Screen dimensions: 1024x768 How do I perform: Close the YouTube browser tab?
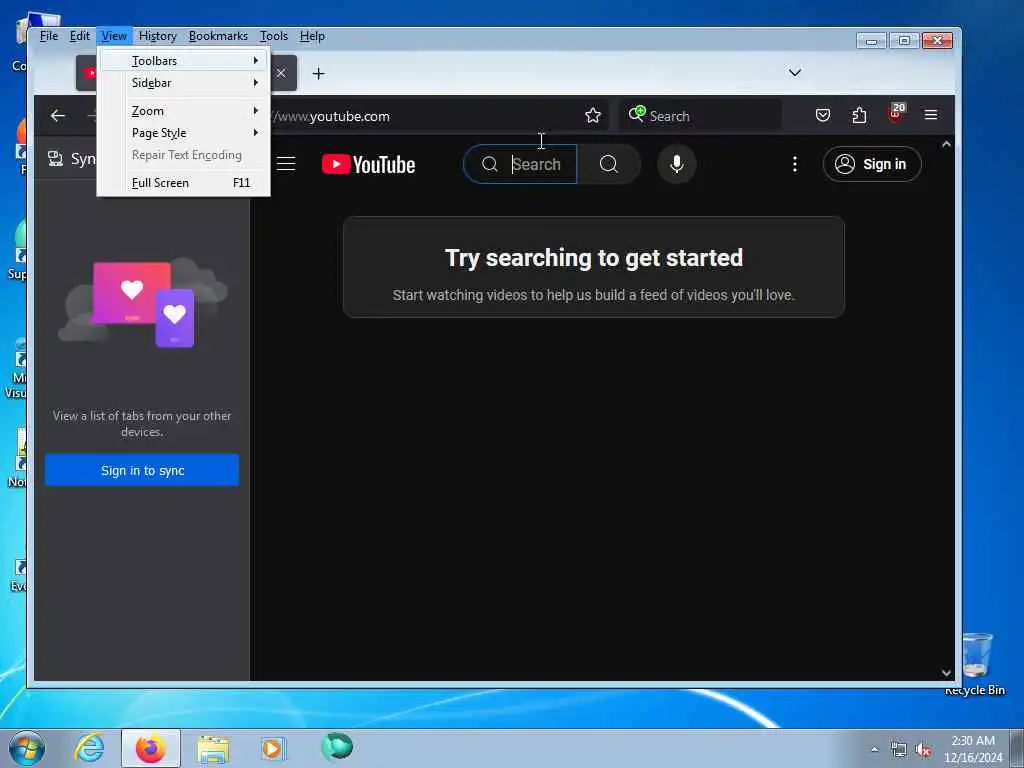tap(281, 73)
